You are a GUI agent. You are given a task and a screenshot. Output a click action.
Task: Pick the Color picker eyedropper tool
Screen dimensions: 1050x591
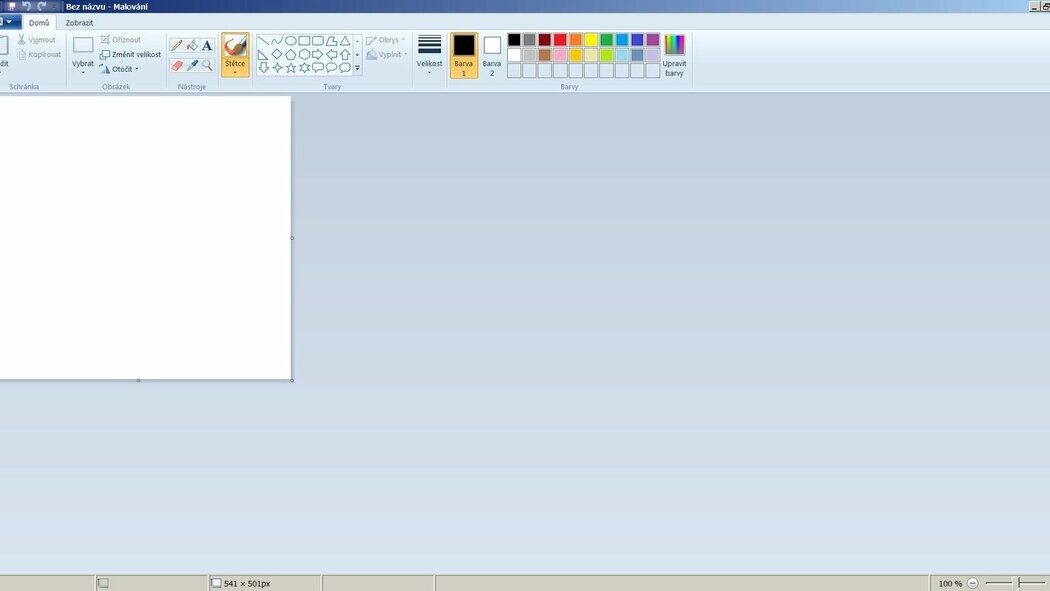tap(192, 65)
